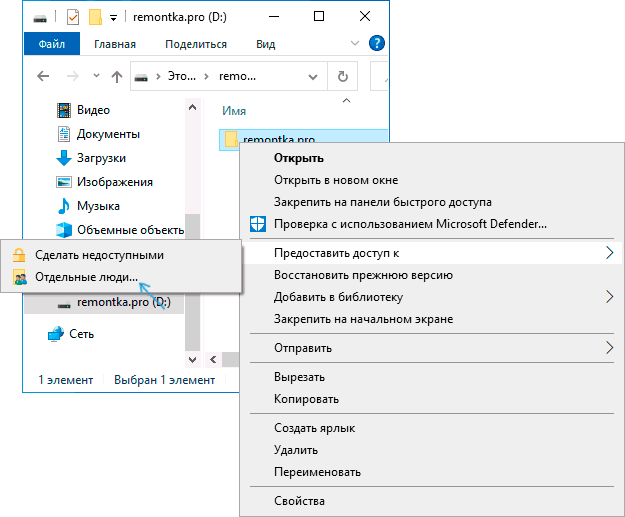
Task: Click the blue Help question mark icon
Action: [377, 44]
